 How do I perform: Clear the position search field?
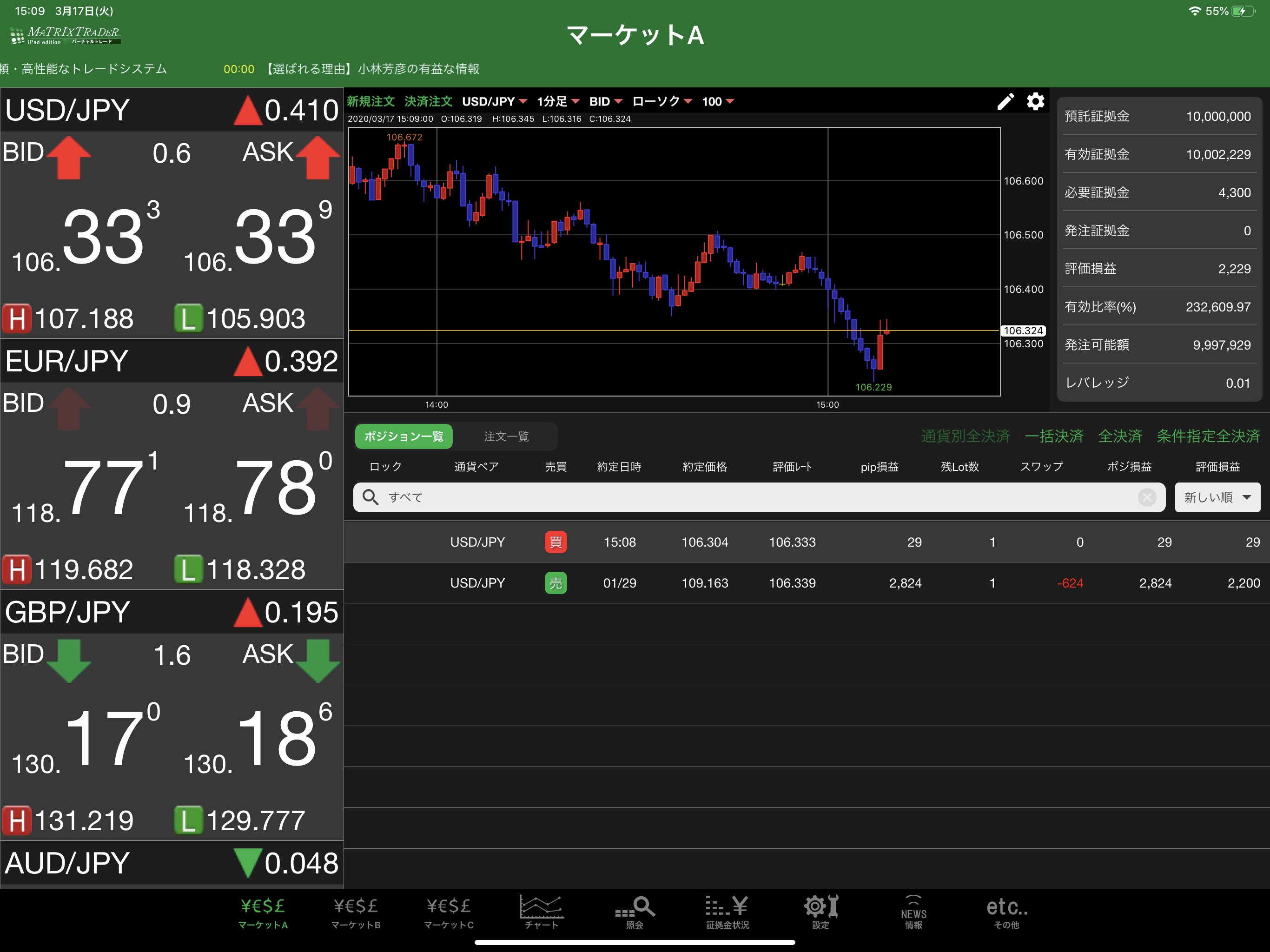[1146, 497]
